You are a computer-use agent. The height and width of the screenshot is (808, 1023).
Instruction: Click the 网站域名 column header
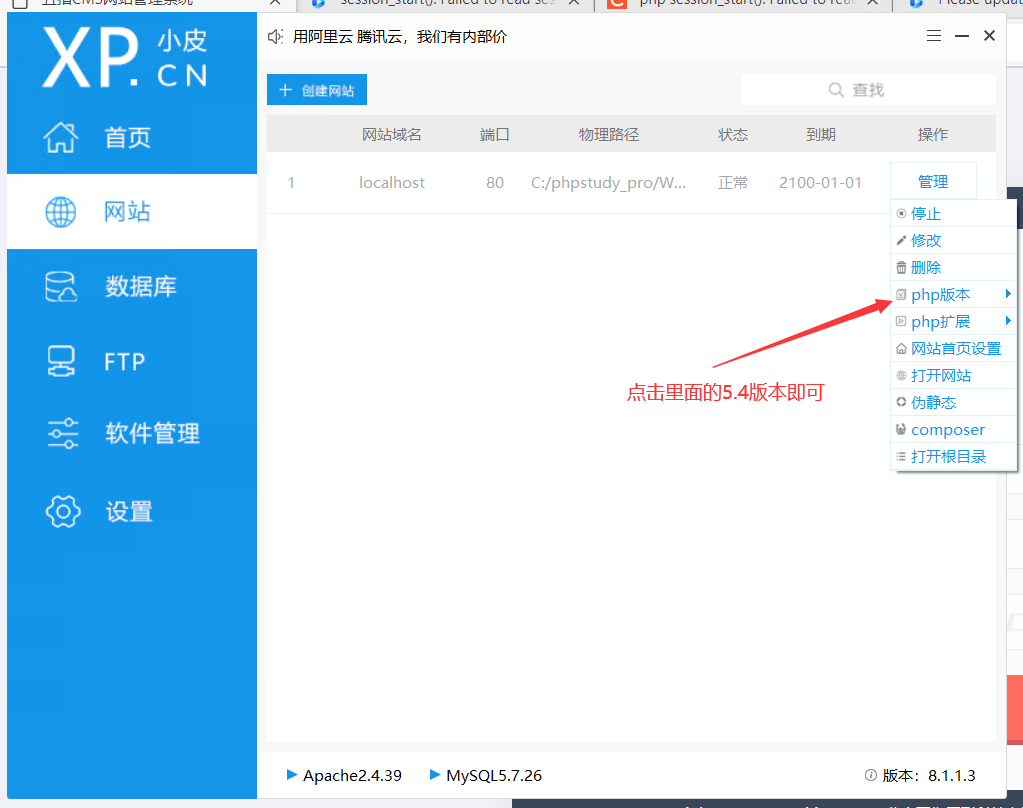391,134
